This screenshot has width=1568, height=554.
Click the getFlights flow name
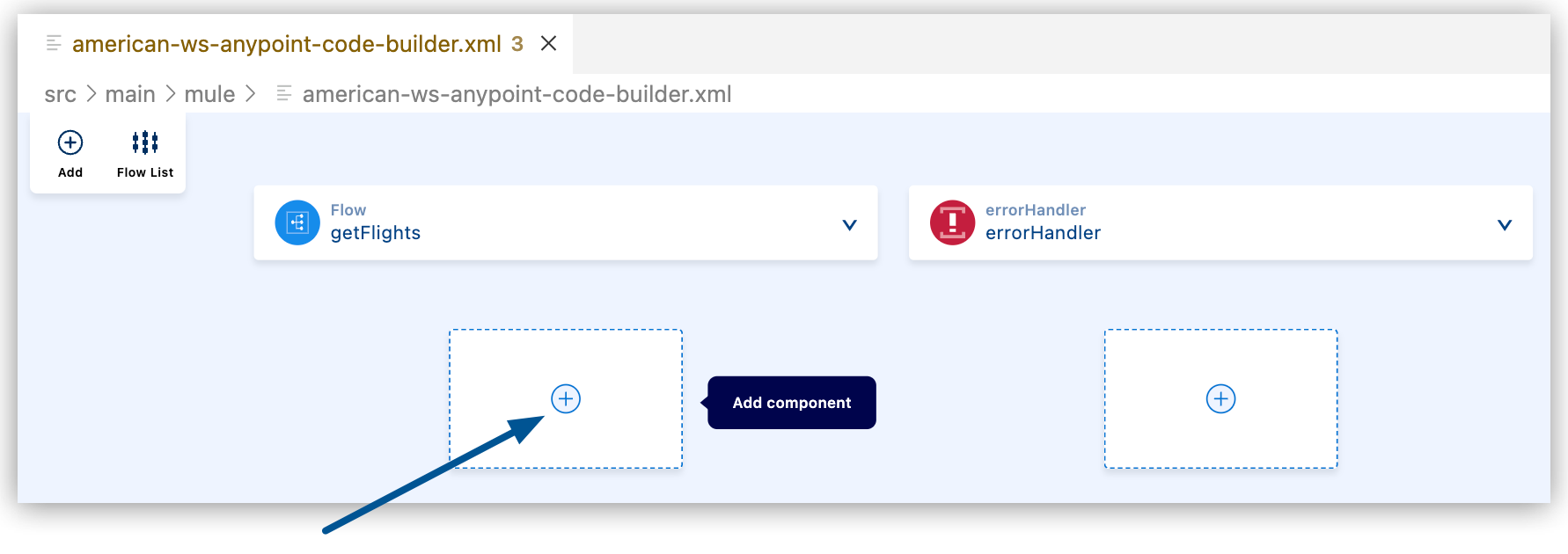(x=376, y=233)
